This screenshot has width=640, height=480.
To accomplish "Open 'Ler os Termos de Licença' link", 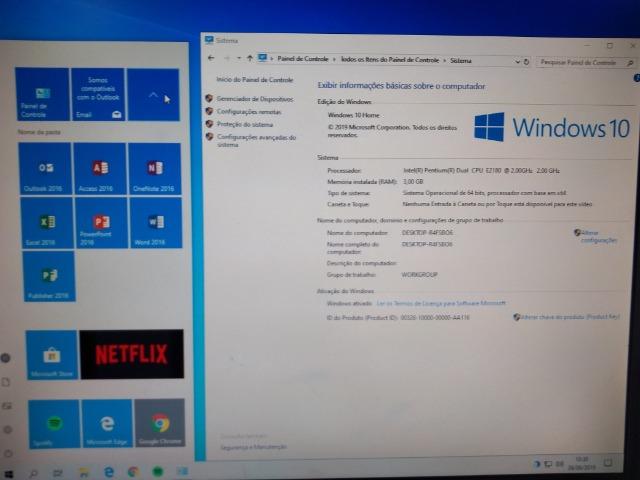I will (x=441, y=303).
